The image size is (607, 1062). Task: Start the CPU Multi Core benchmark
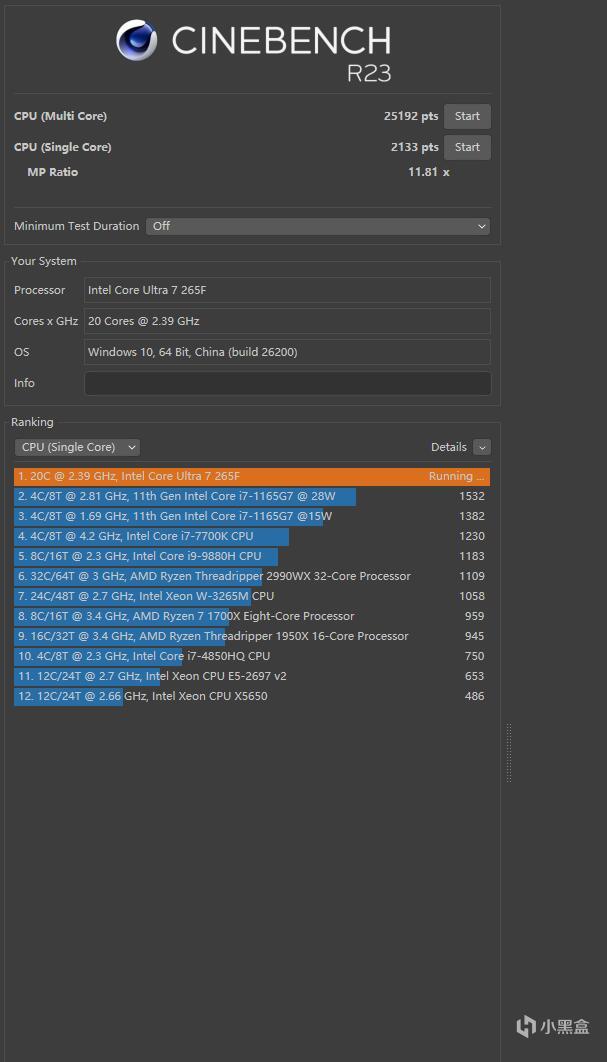point(467,116)
